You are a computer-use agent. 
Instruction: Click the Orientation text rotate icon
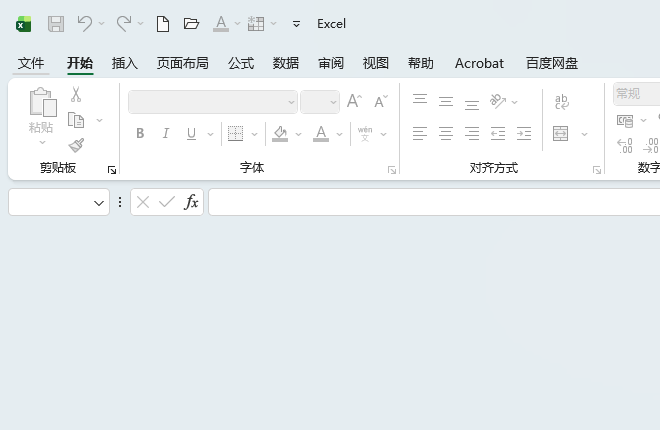[498, 101]
